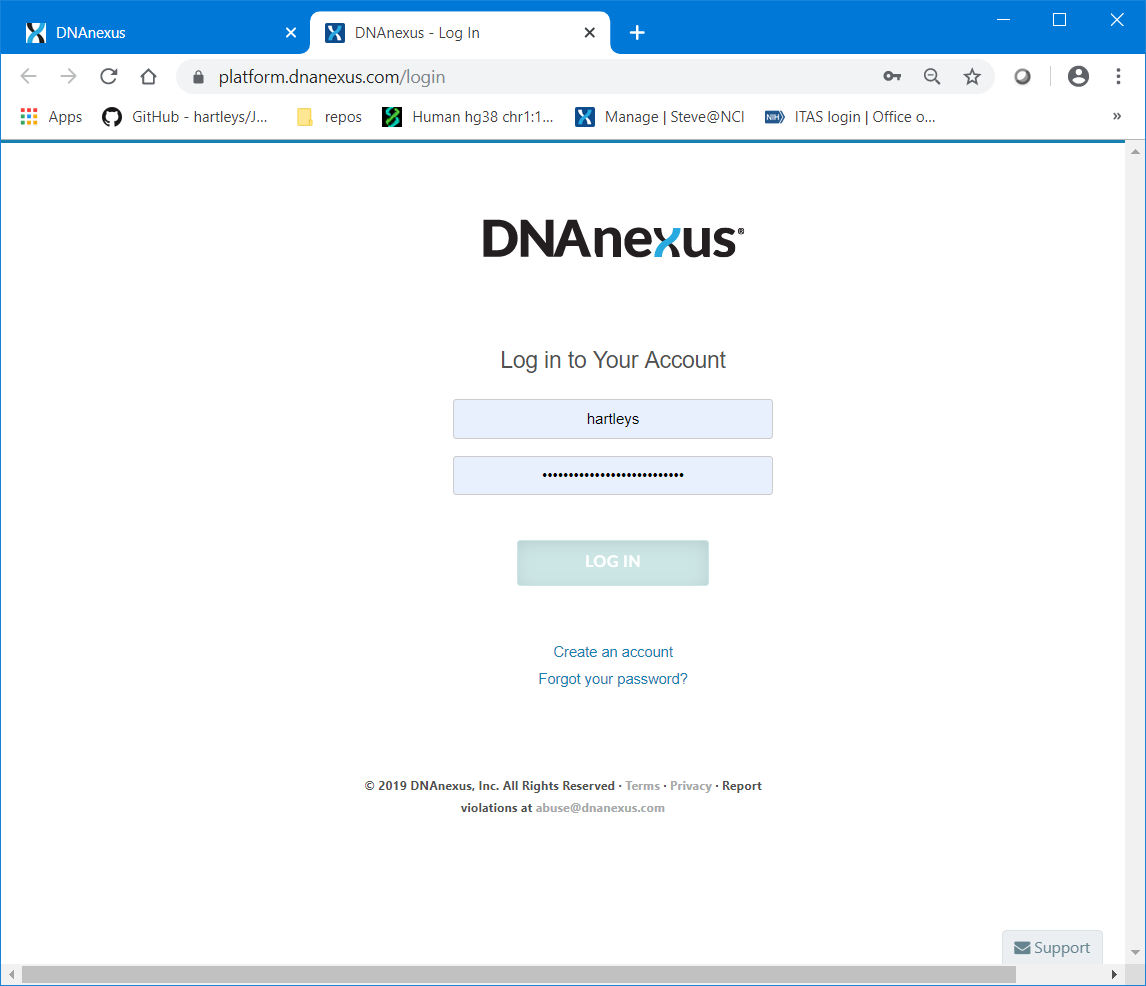The image size is (1146, 986).
Task: Click the username field containing hartleys
Action: [x=612, y=419]
